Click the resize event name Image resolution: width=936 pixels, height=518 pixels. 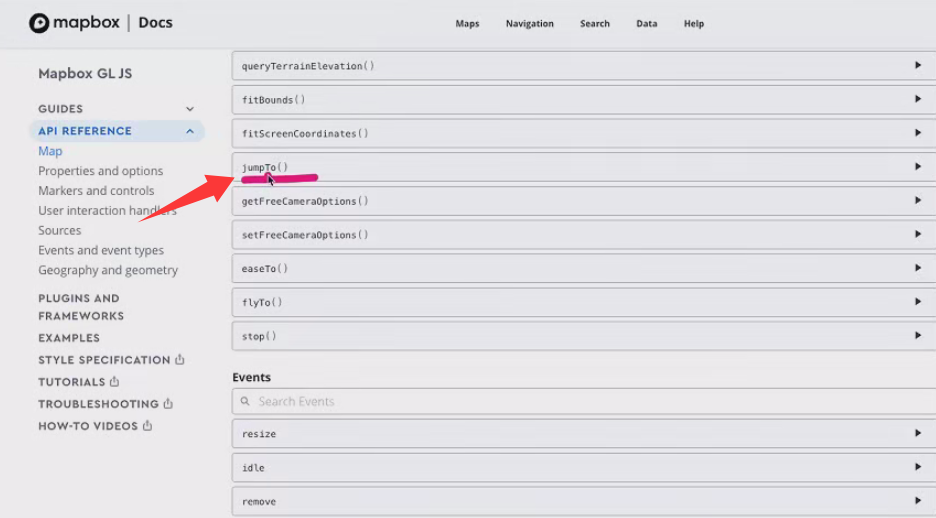259,434
